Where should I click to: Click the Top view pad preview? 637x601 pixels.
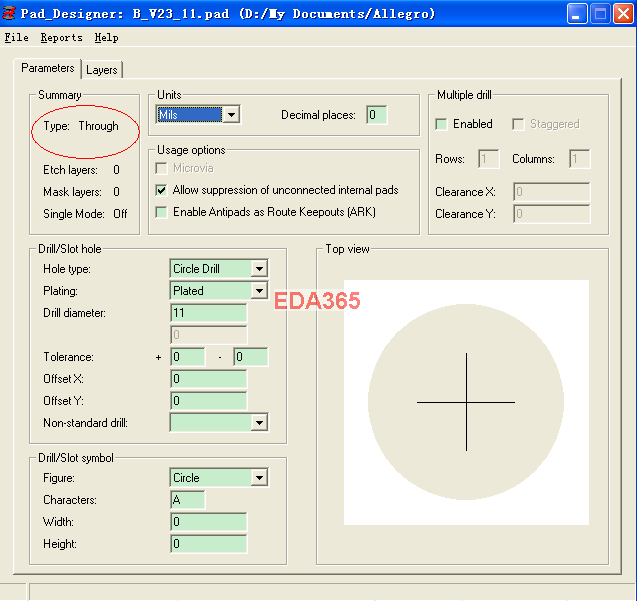point(466,402)
